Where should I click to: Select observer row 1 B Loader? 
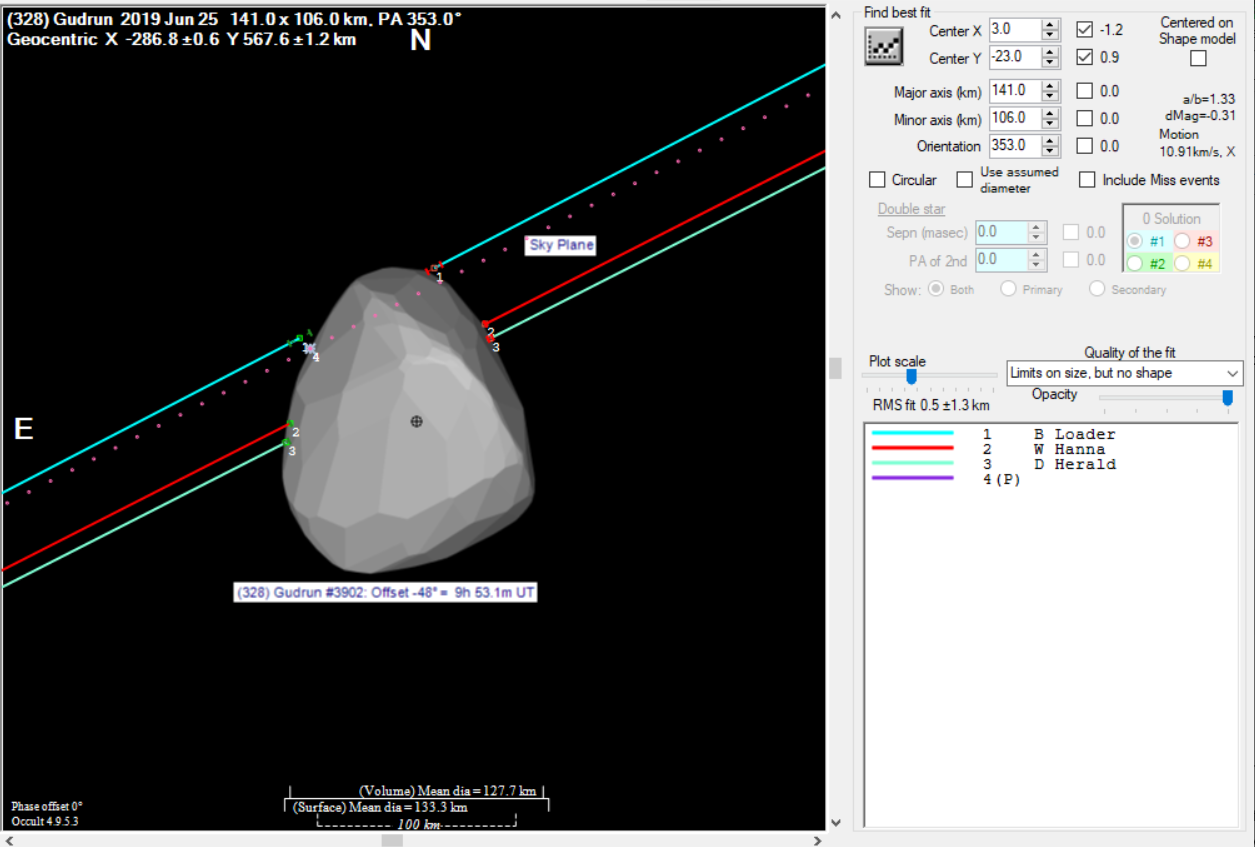click(993, 434)
